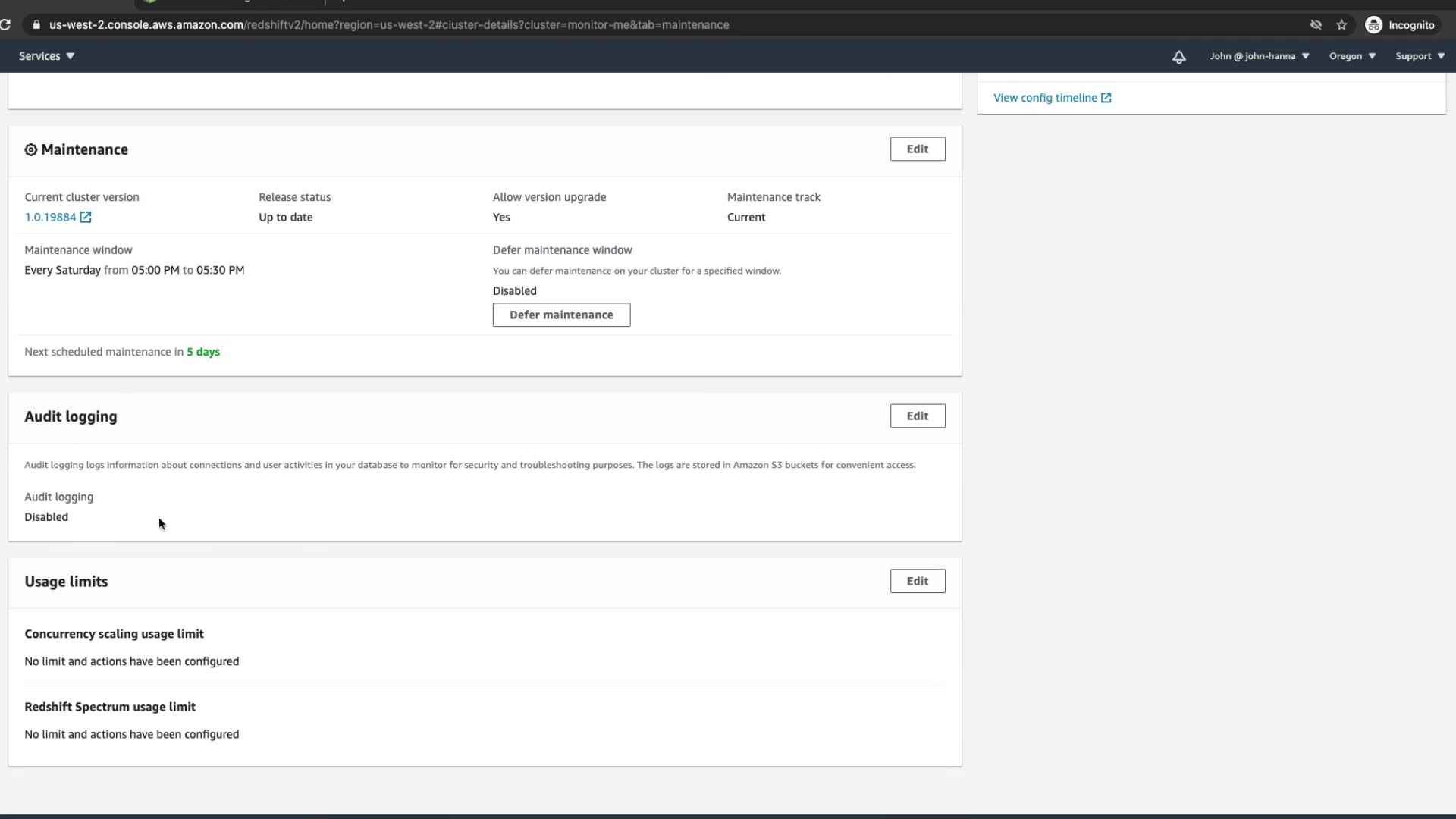This screenshot has height=819, width=1456.
Task: Open cluster version 1.0.19884 link
Action: click(x=50, y=218)
